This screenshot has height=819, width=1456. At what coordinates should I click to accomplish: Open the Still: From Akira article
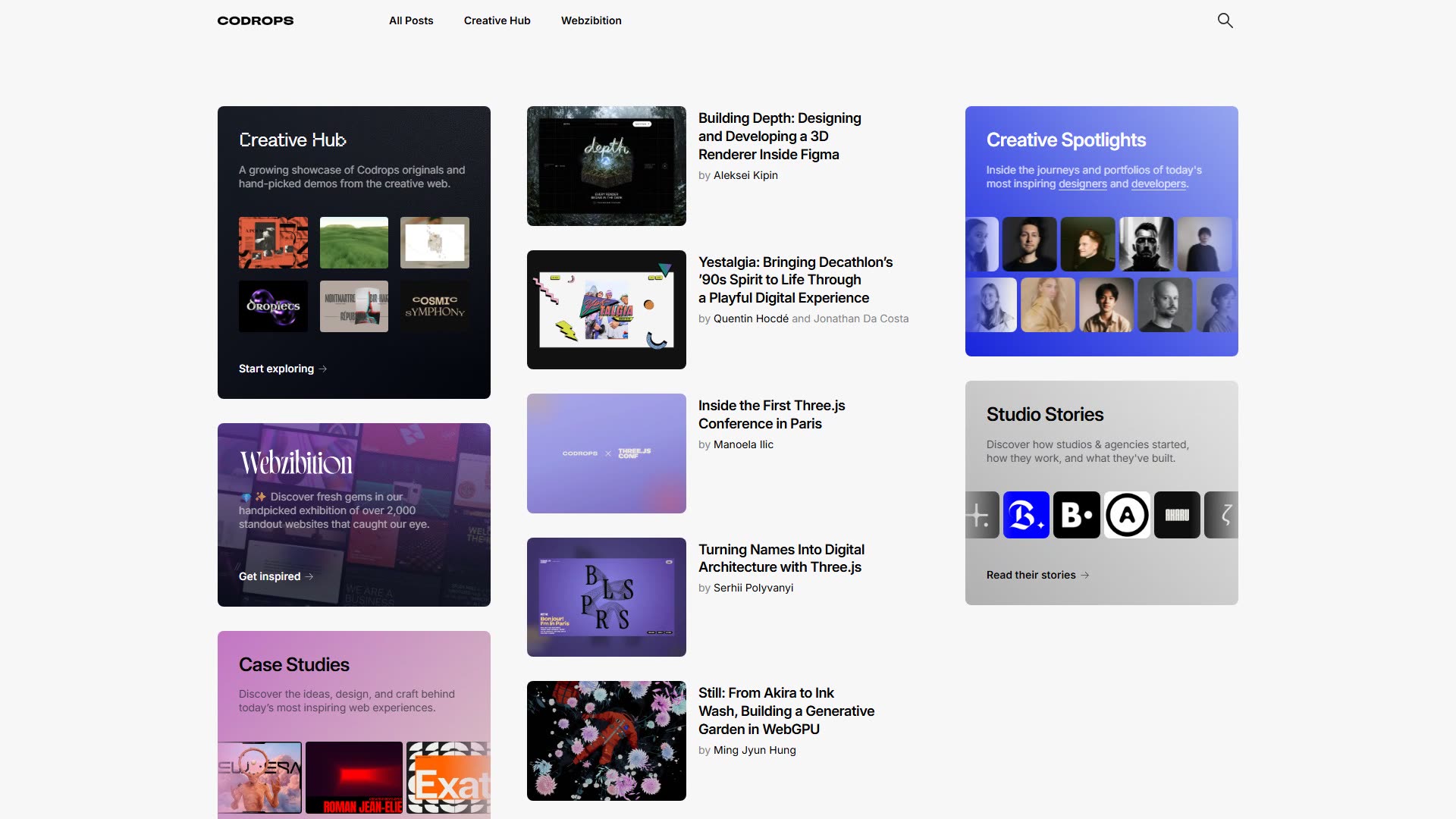point(786,711)
